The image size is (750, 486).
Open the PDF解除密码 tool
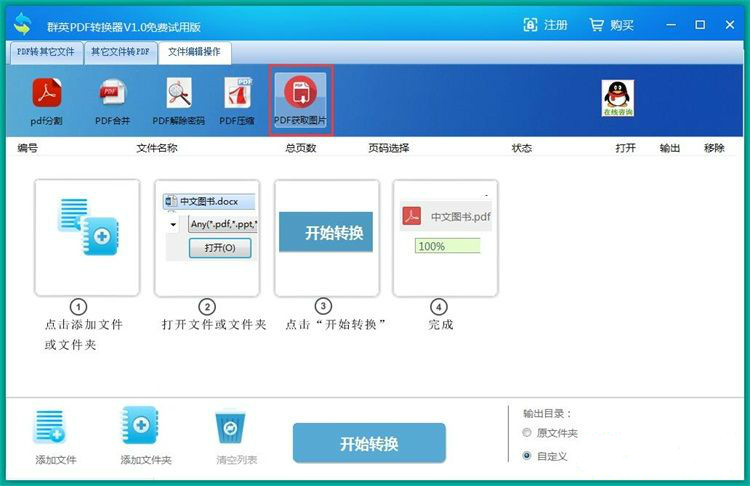point(178,101)
